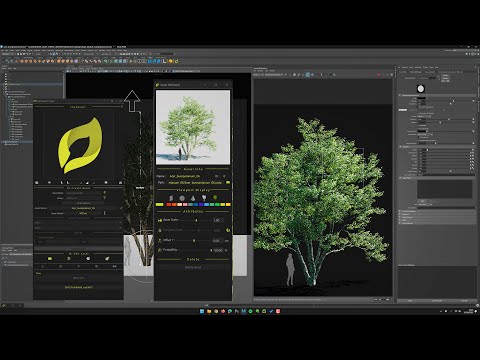The height and width of the screenshot is (360, 480).
Task: Open the second dropdown in the left plugin panel
Action: coord(78,228)
